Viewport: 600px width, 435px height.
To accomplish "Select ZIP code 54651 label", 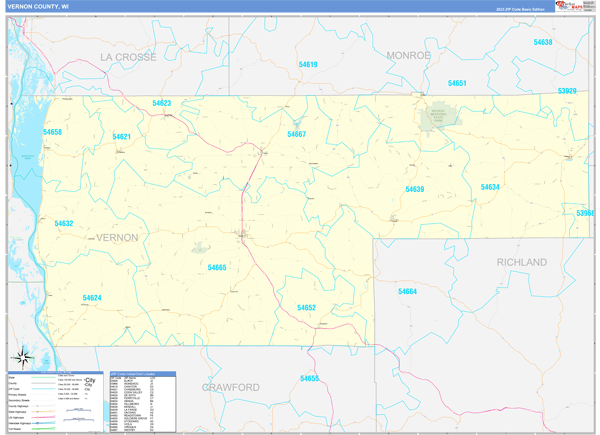I will pyautogui.click(x=457, y=83).
